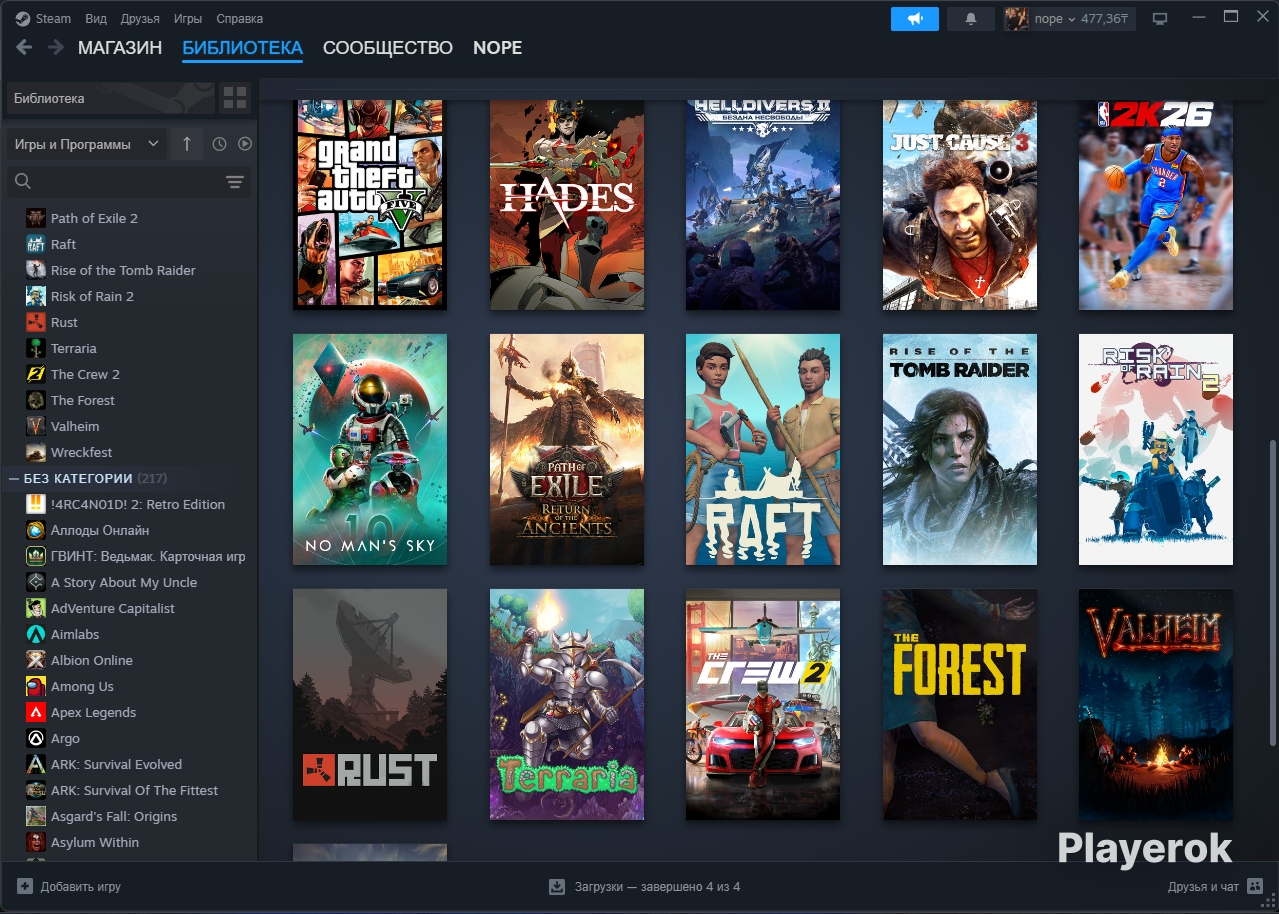
Task: Switch to the МАГАЗИН tab
Action: [120, 48]
